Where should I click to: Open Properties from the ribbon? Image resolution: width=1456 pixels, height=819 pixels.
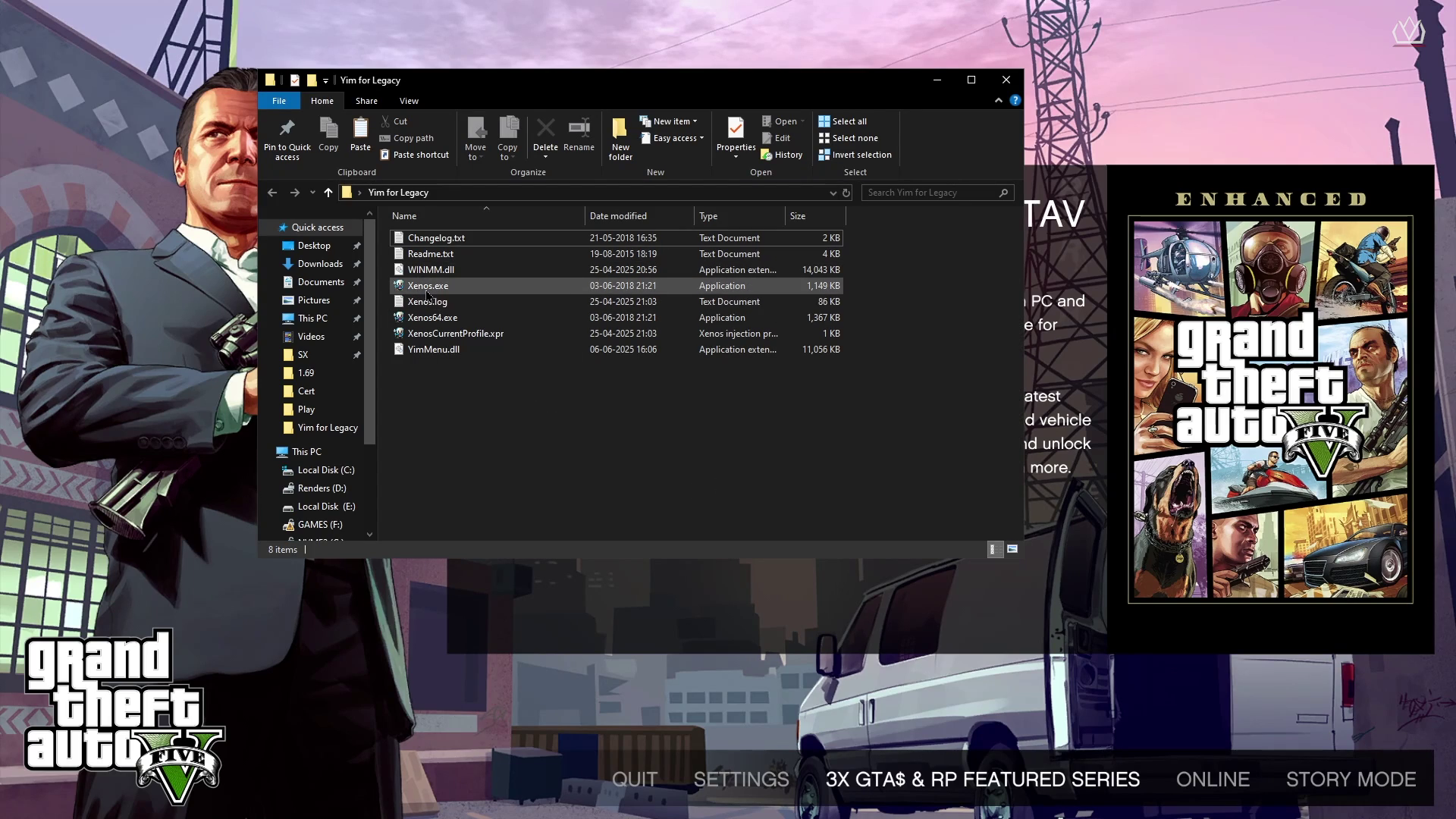pos(736,127)
